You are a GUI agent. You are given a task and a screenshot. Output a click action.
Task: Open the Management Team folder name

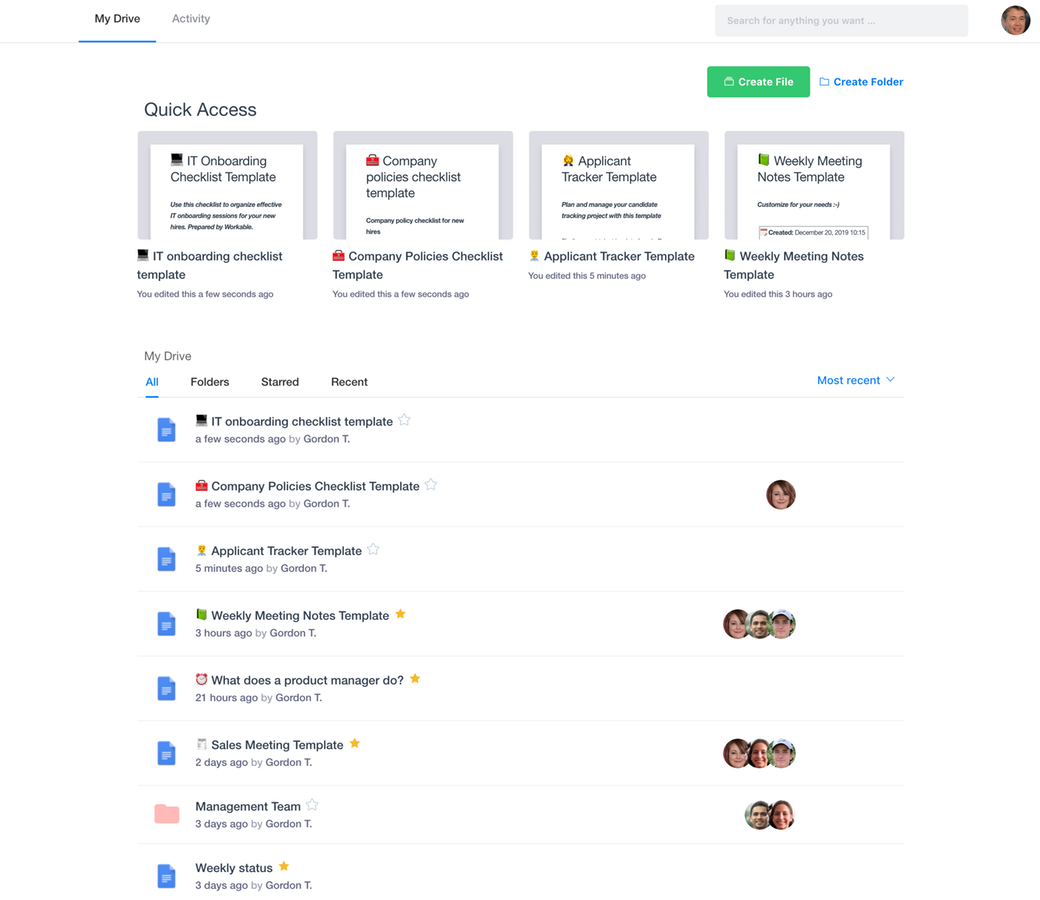point(248,806)
